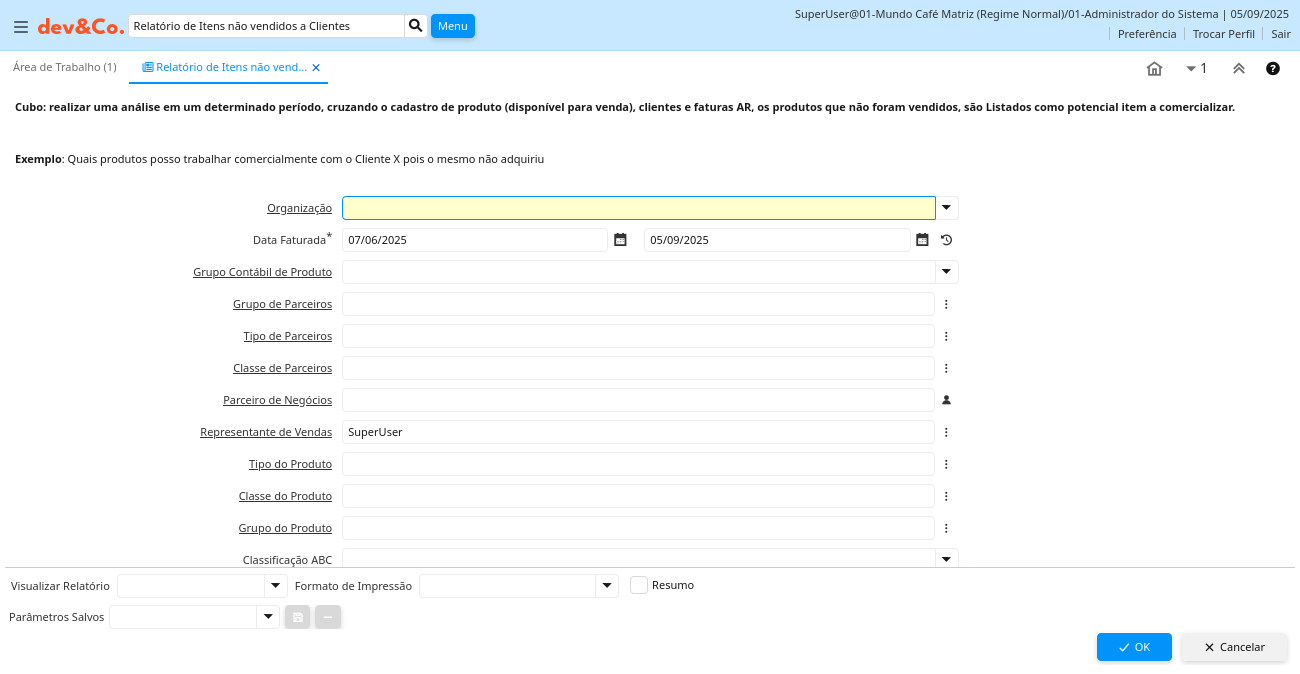This screenshot has height=674, width=1300.
Task: Open calendar for start Data Faturada
Action: [620, 240]
